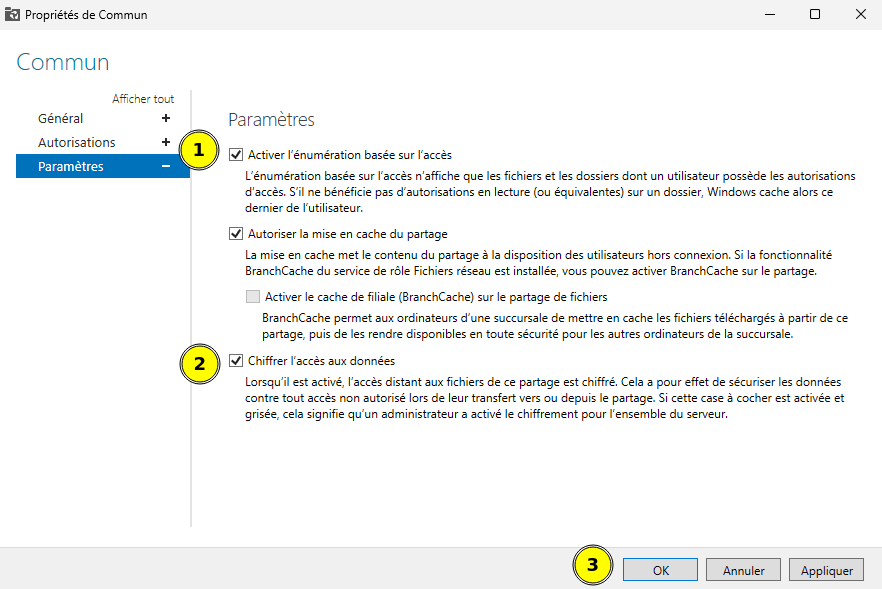Image resolution: width=882 pixels, height=589 pixels.
Task: Click the Commun heading text
Action: tap(62, 62)
